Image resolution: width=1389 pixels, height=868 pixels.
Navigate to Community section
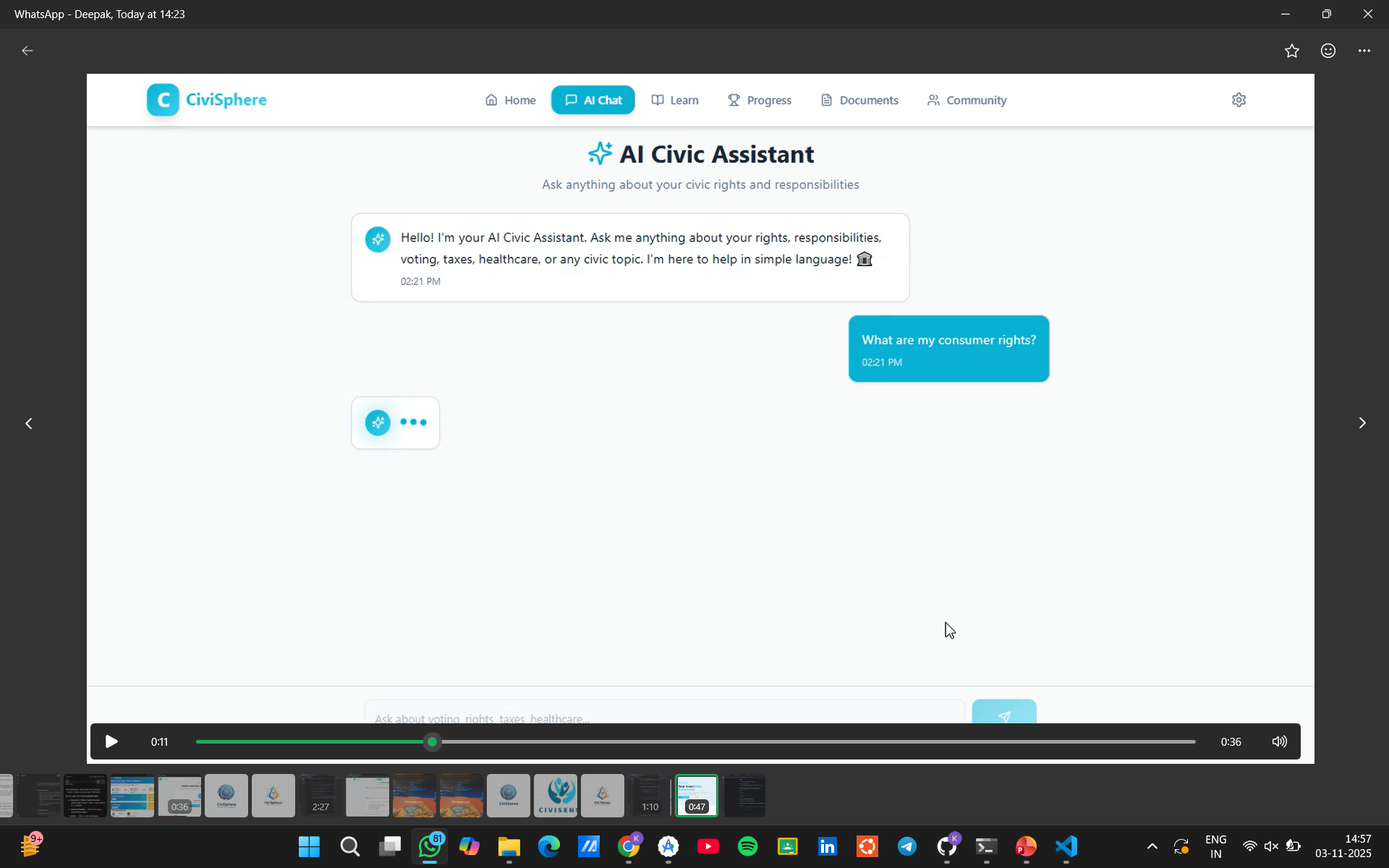click(x=967, y=100)
